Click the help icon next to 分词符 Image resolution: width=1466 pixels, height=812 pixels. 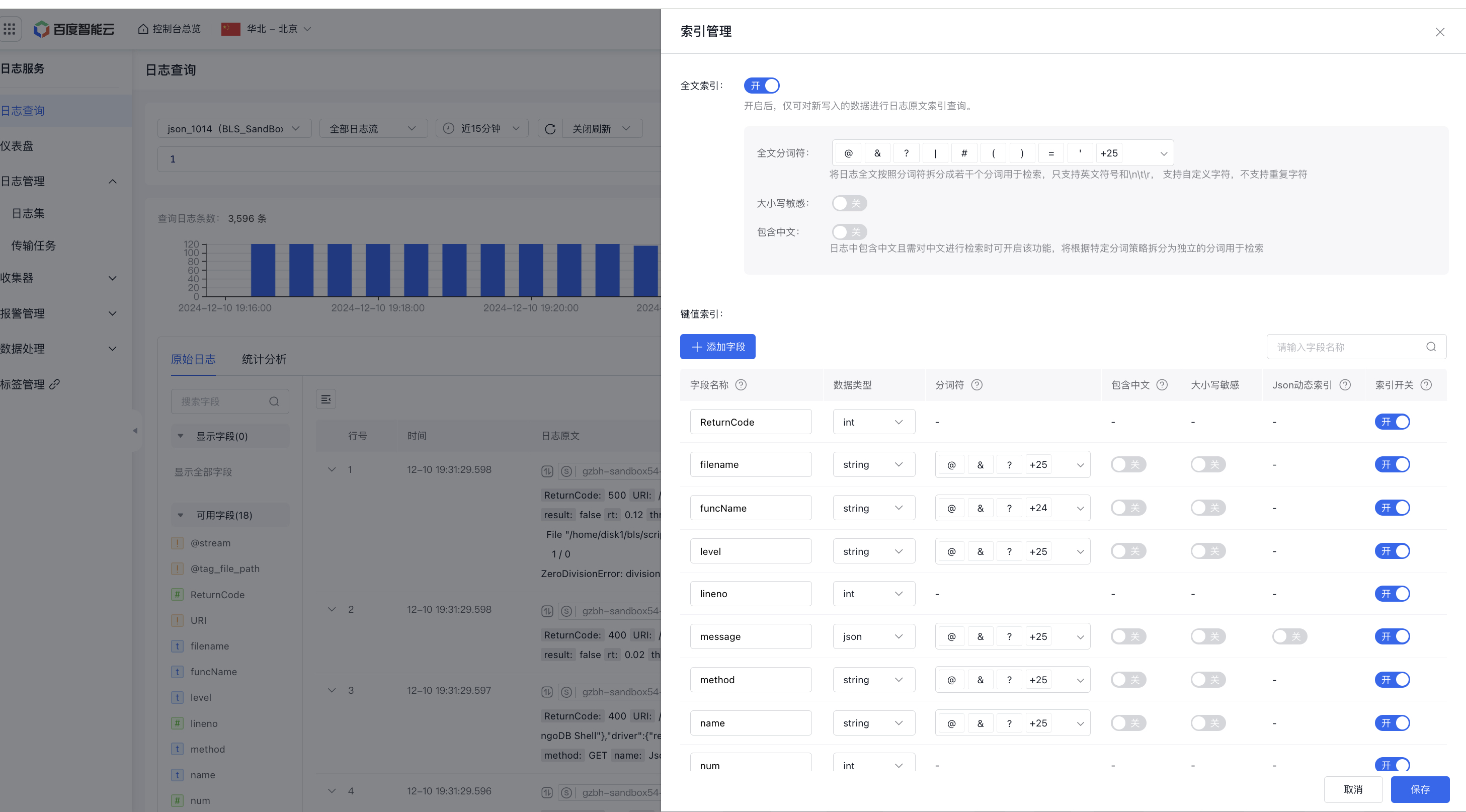click(x=976, y=385)
